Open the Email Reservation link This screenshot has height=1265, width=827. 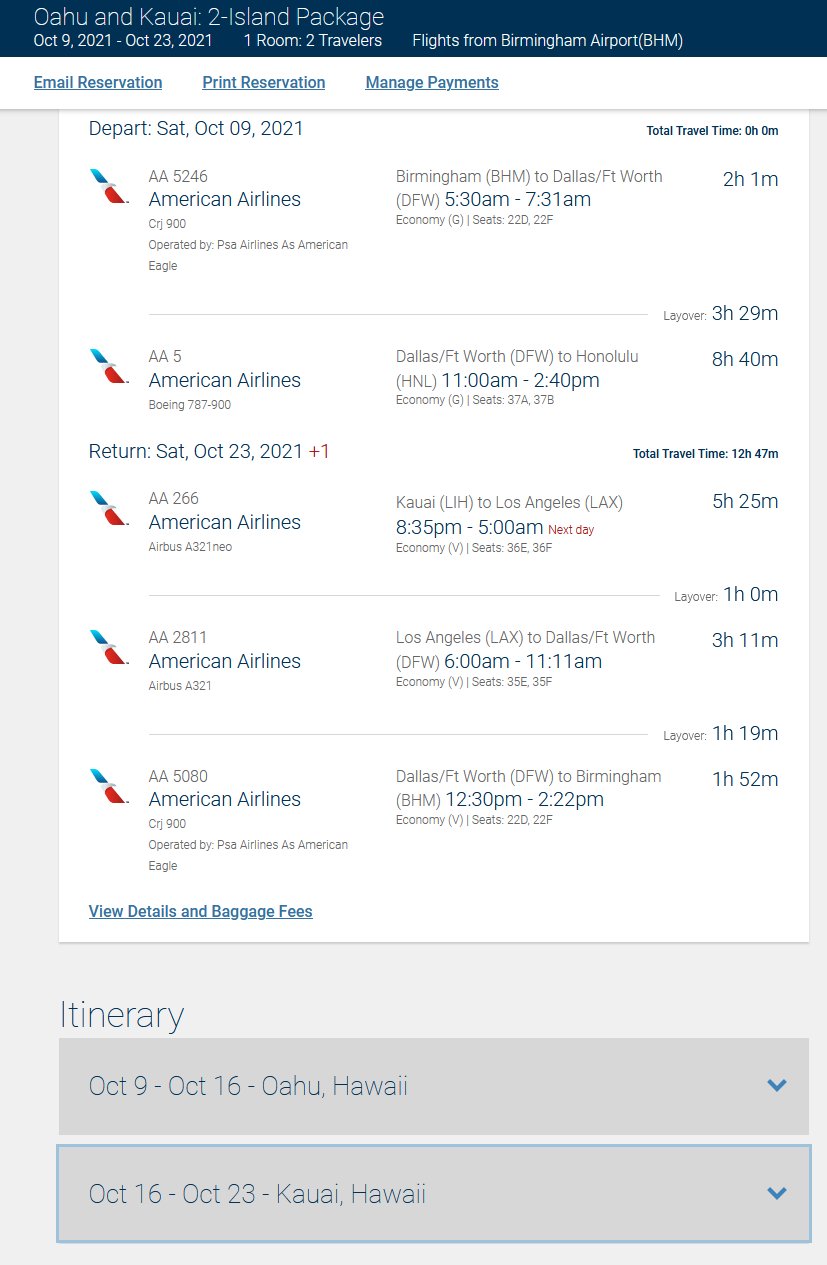click(98, 82)
